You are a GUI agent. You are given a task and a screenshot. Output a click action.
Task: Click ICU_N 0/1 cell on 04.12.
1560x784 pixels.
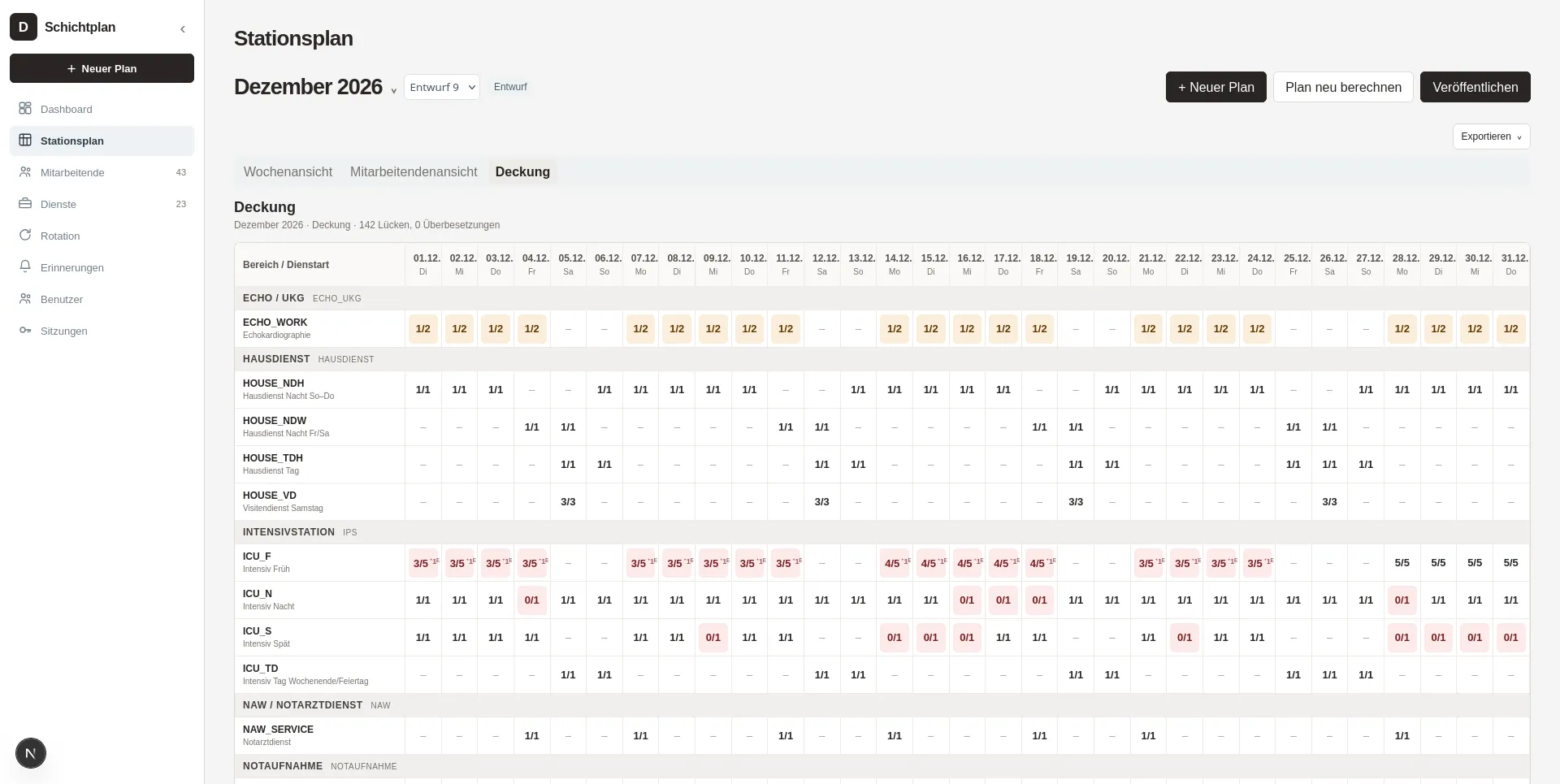532,600
